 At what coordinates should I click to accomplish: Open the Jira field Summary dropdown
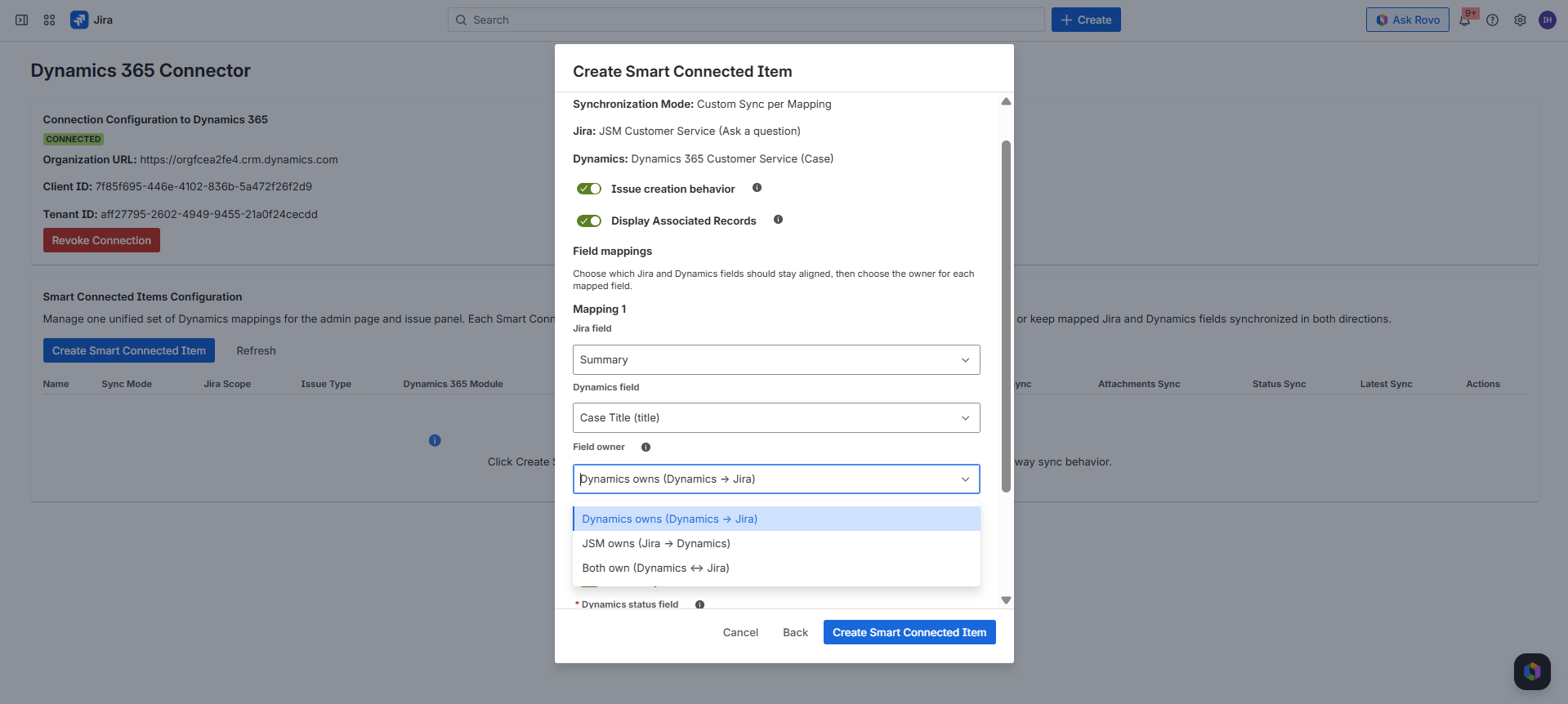click(776, 359)
